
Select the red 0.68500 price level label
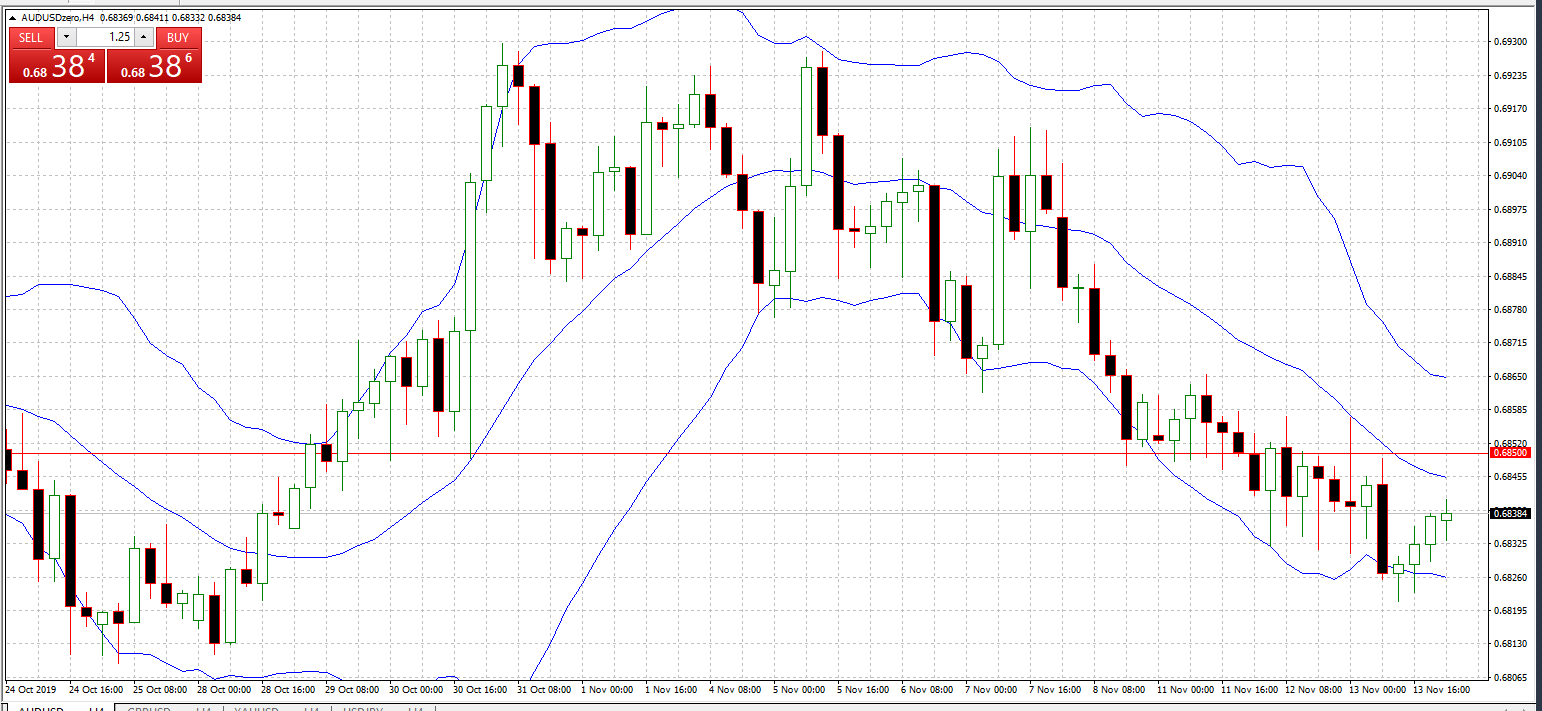point(1510,453)
